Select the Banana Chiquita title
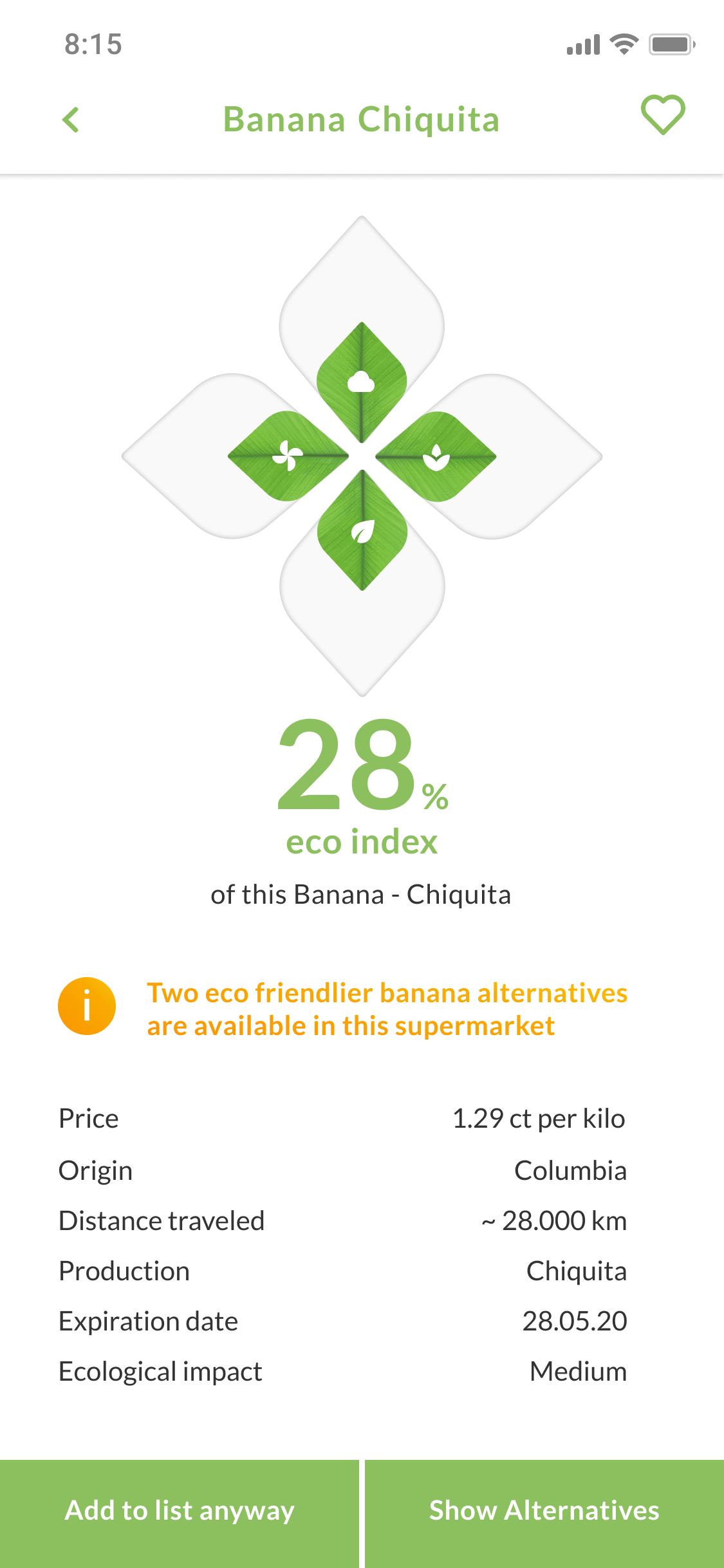724x1568 pixels. coord(362,120)
